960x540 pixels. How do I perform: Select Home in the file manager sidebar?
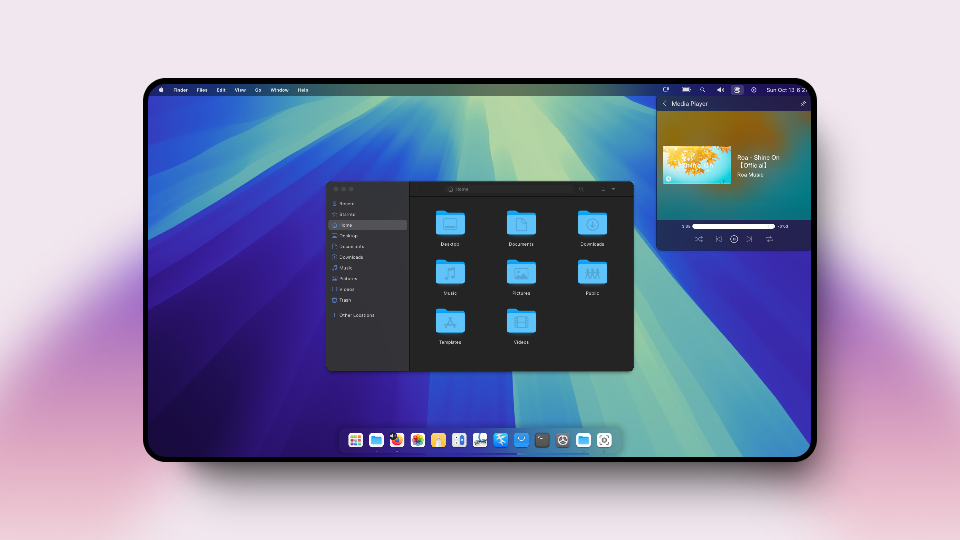click(x=367, y=225)
